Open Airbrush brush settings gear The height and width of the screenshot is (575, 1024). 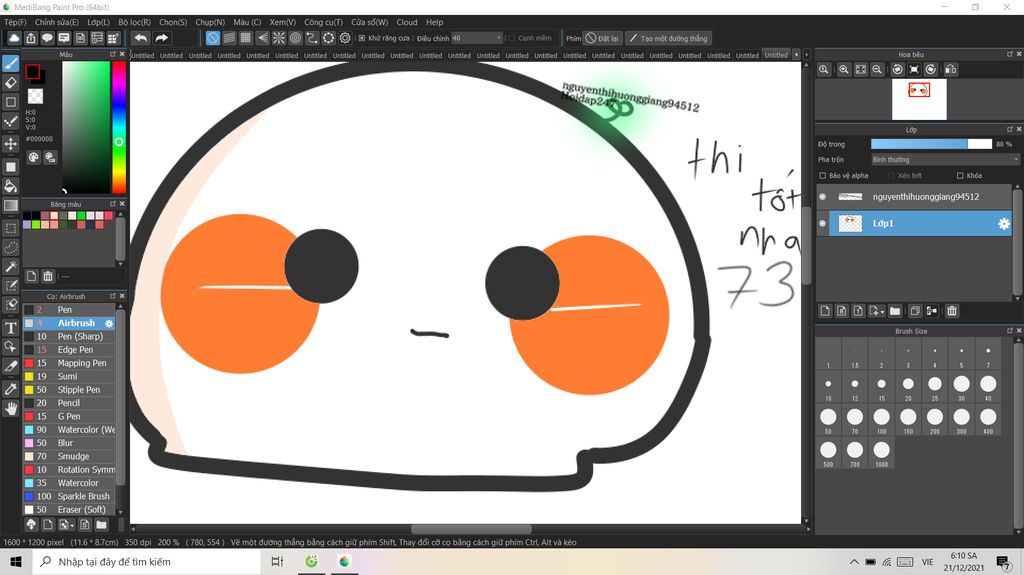[x=109, y=323]
